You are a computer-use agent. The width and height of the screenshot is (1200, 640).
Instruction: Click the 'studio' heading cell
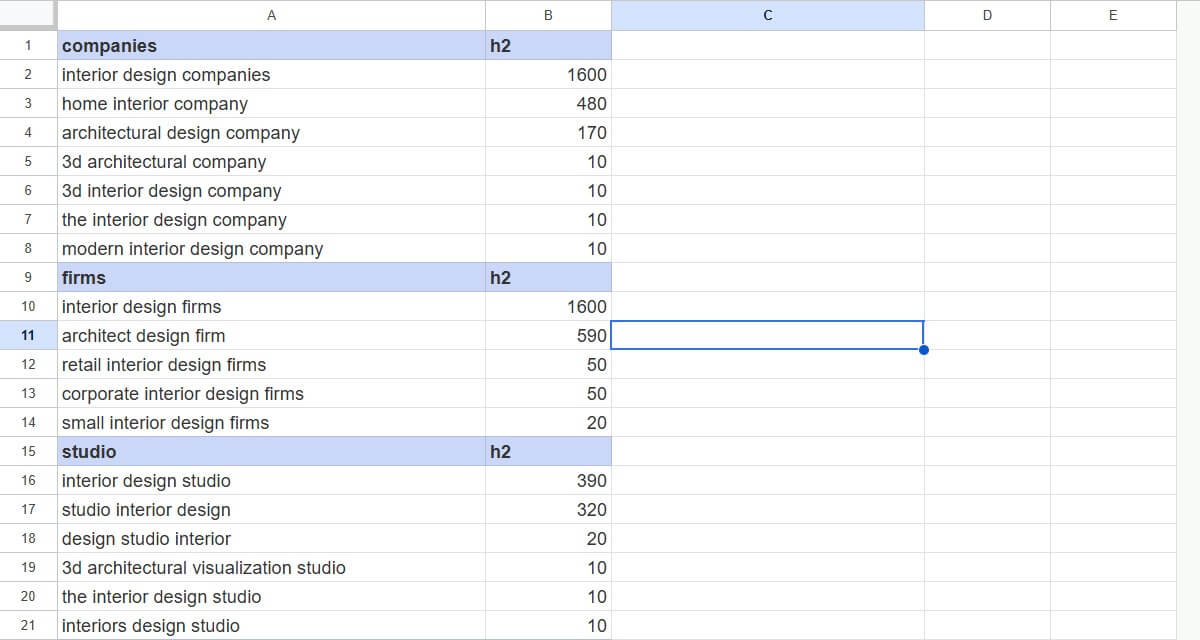(271, 451)
